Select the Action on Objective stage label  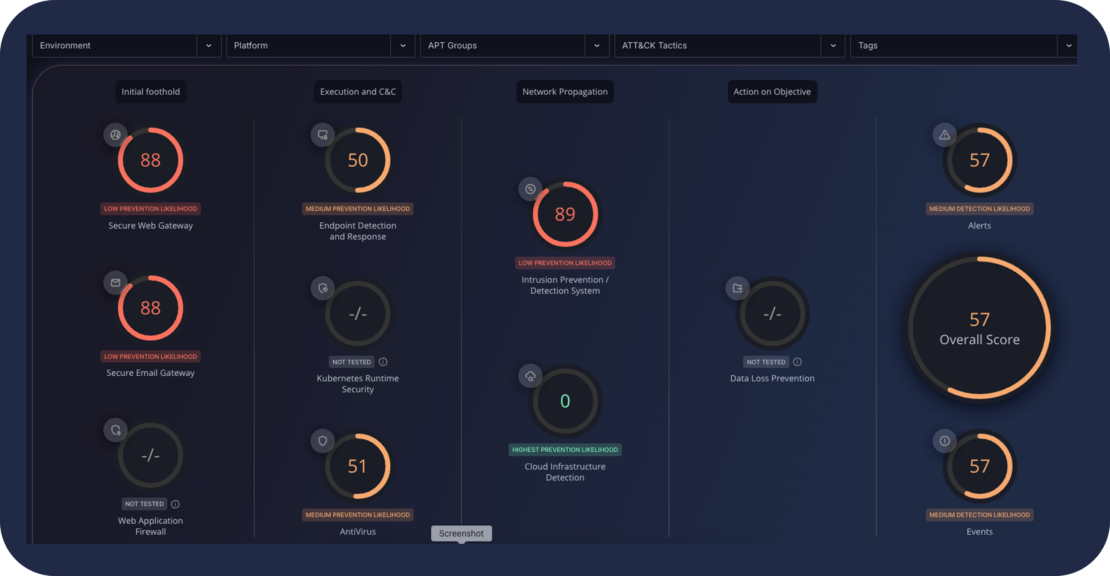(x=772, y=91)
